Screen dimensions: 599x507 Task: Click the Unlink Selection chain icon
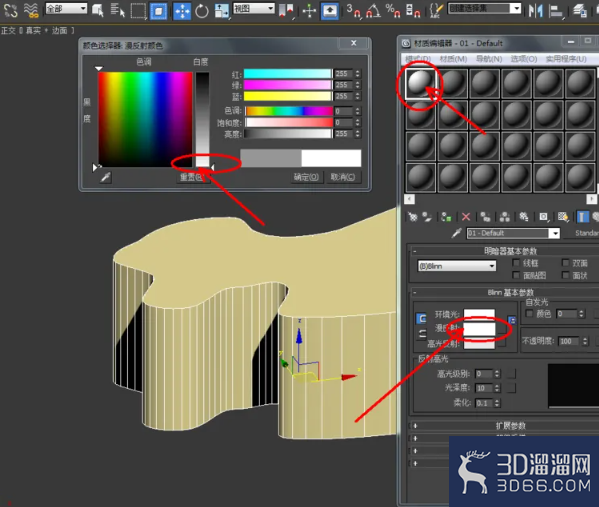point(11,10)
